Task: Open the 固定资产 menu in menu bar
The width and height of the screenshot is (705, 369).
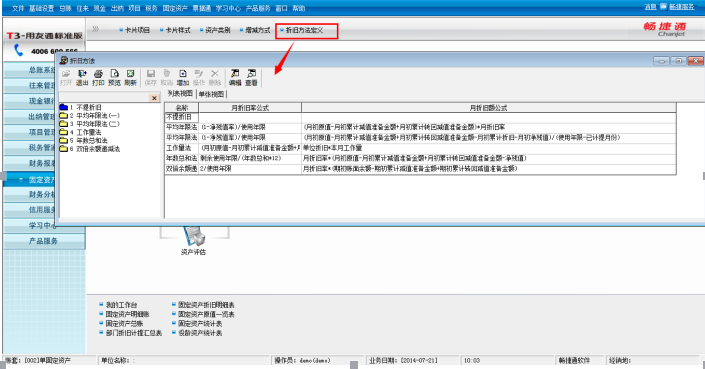Action: click(175, 8)
